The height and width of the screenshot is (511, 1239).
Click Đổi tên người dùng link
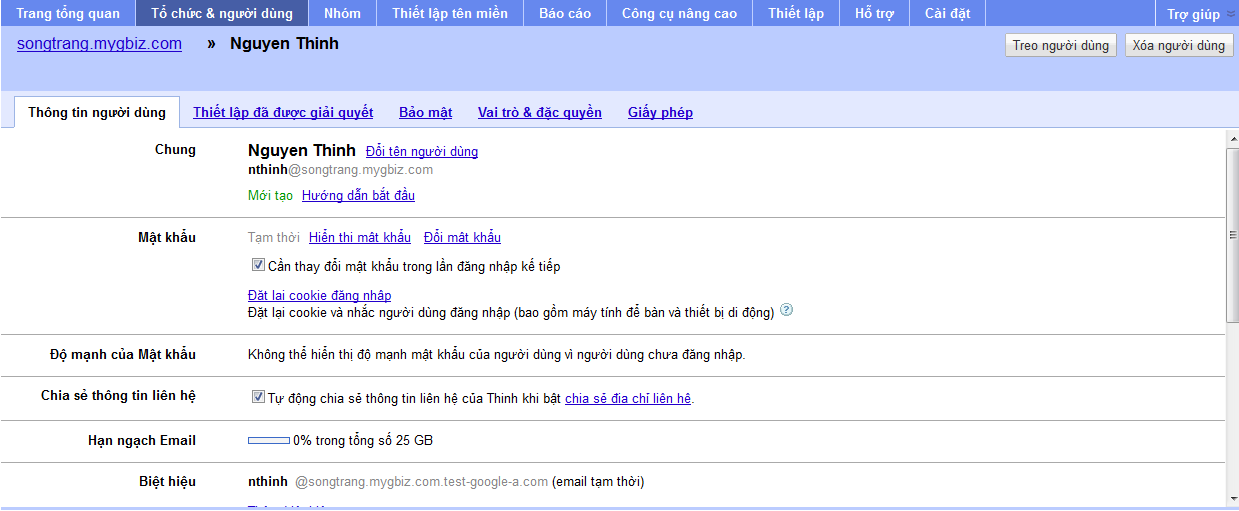[x=421, y=152]
